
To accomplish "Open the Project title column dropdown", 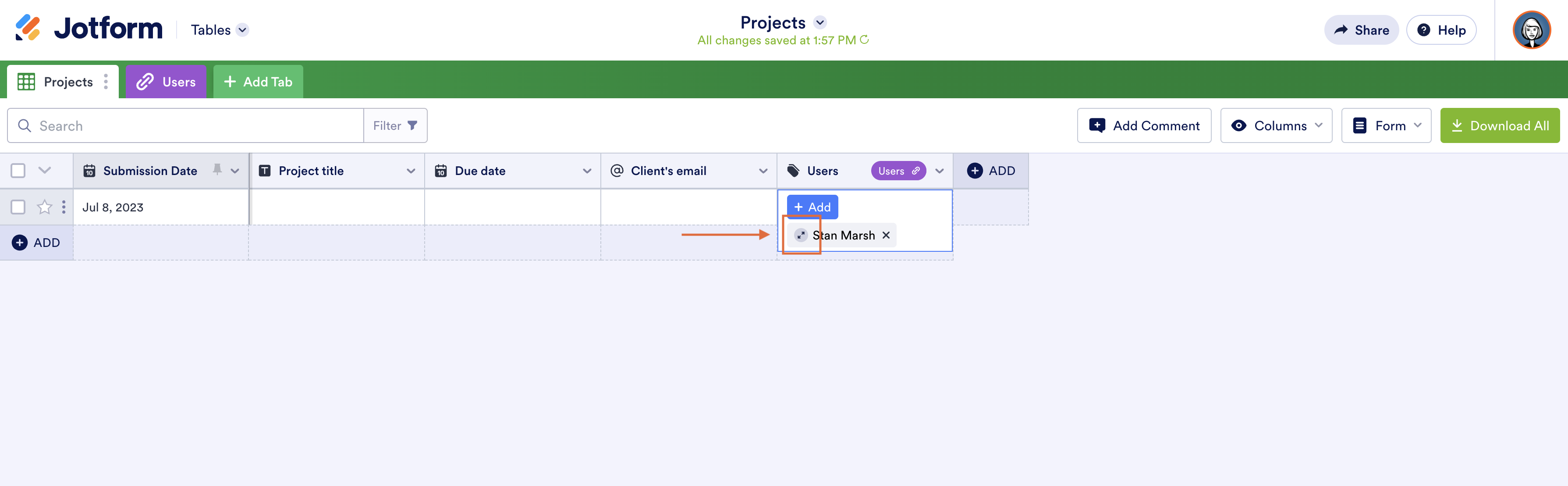I will pos(411,171).
